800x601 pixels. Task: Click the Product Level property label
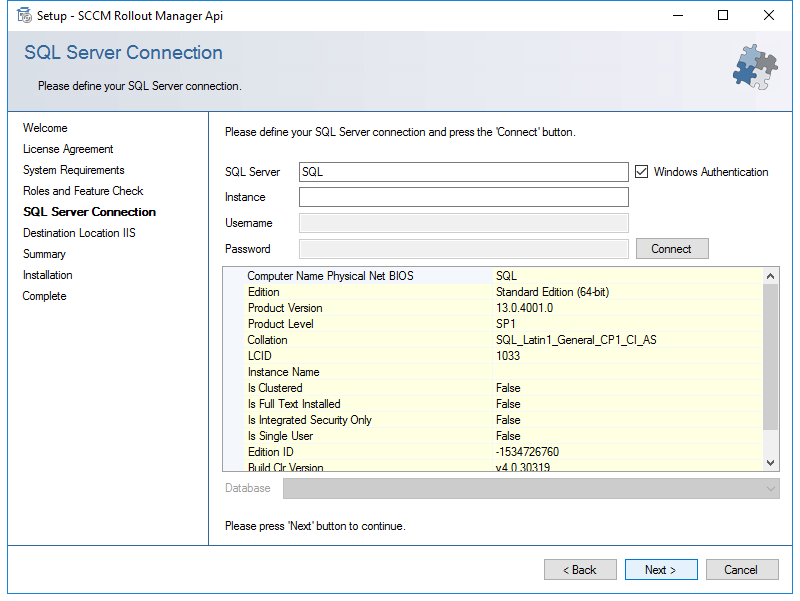281,324
